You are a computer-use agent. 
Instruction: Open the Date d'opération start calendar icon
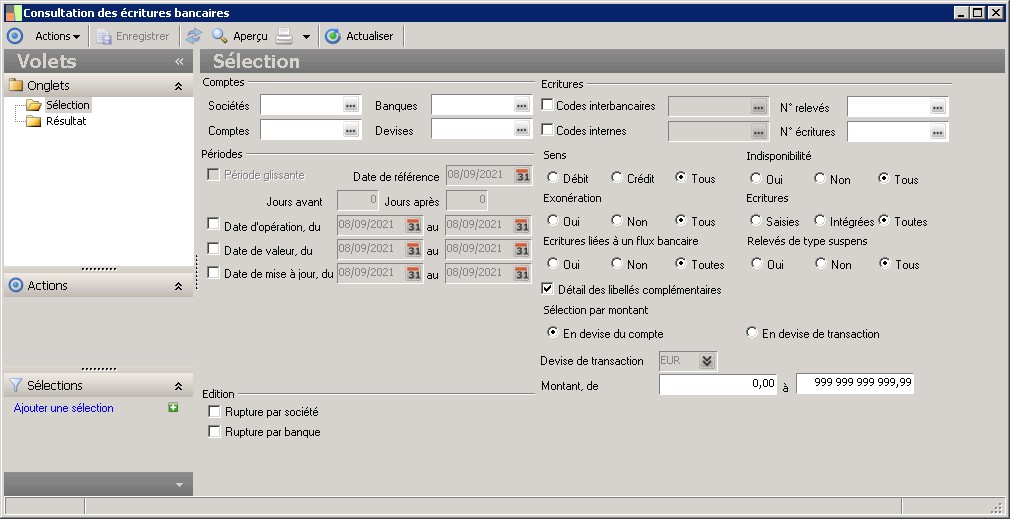(414, 225)
